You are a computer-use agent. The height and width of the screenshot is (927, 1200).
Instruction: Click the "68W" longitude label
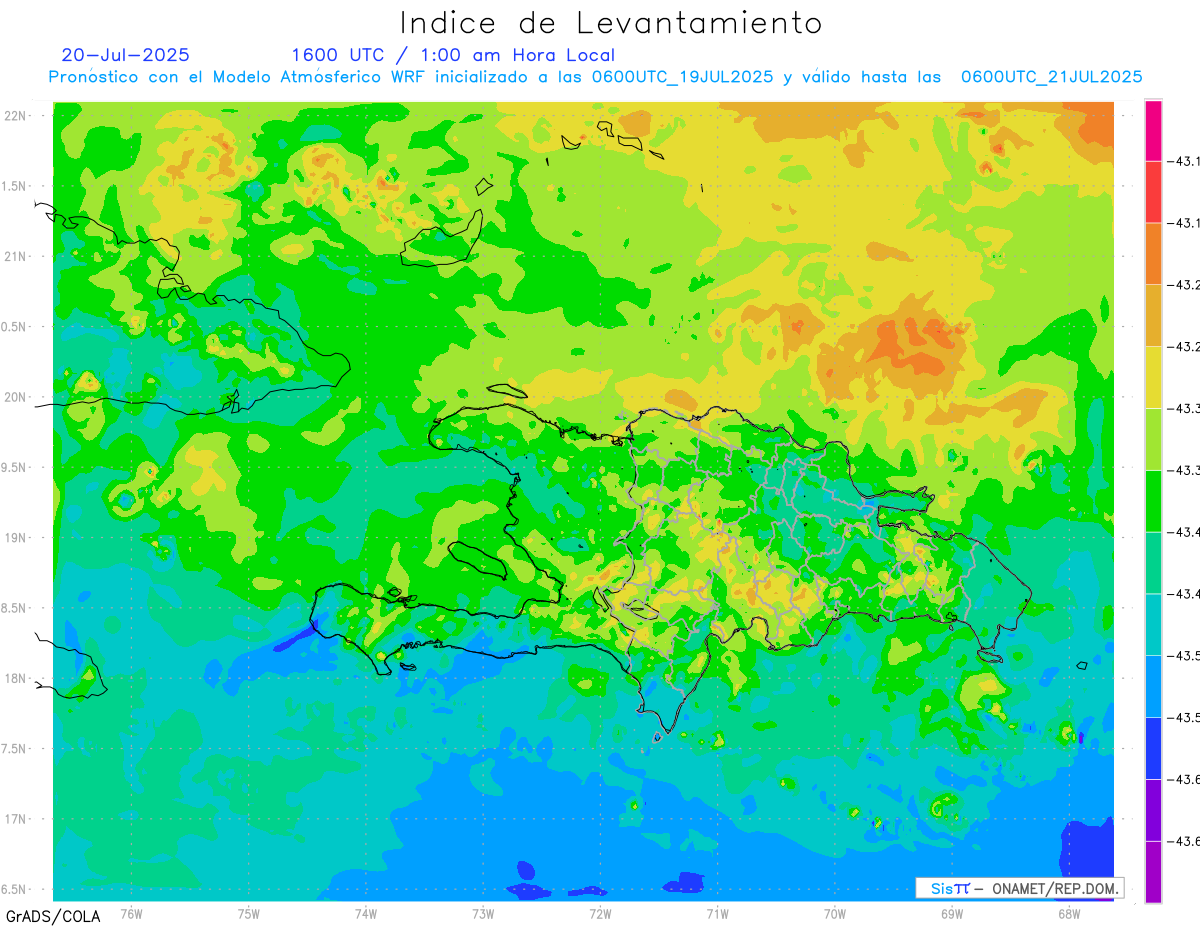point(1069,913)
